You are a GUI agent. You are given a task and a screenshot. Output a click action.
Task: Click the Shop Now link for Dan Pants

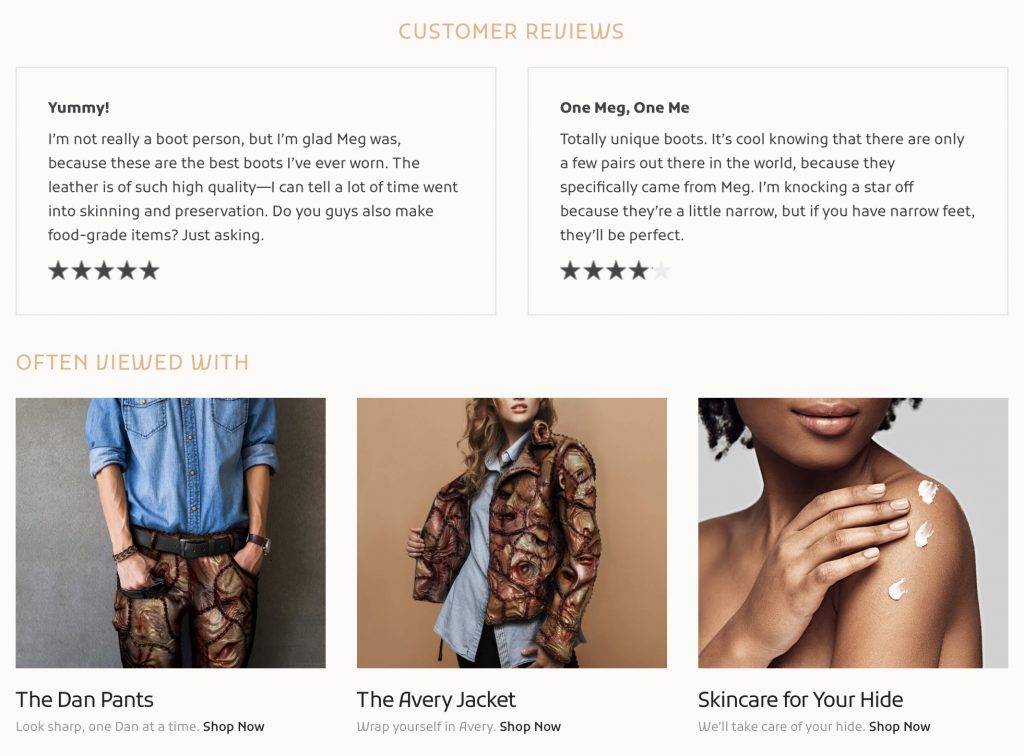coord(234,727)
